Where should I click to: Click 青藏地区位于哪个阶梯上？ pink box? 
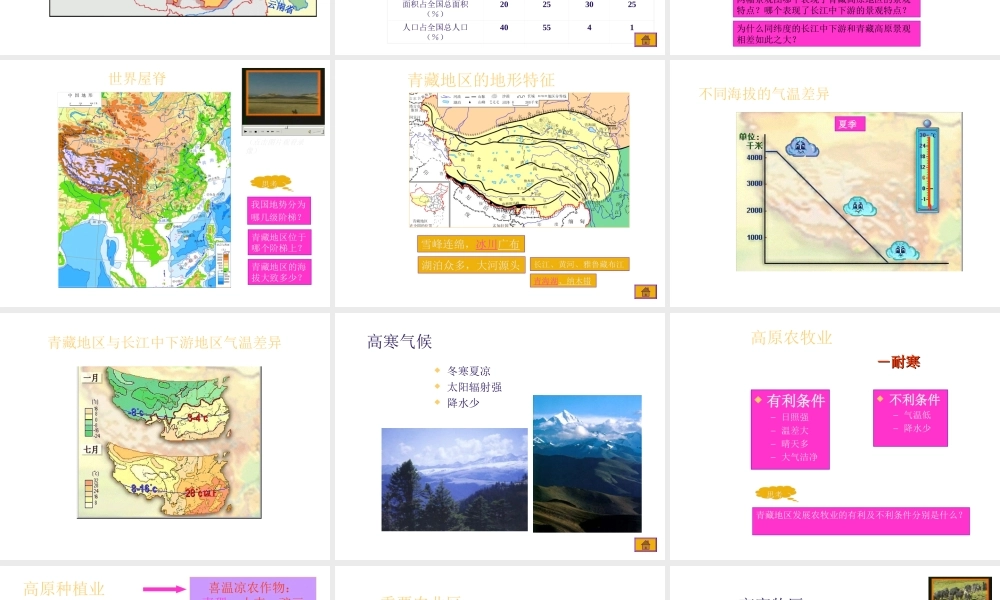click(x=279, y=242)
